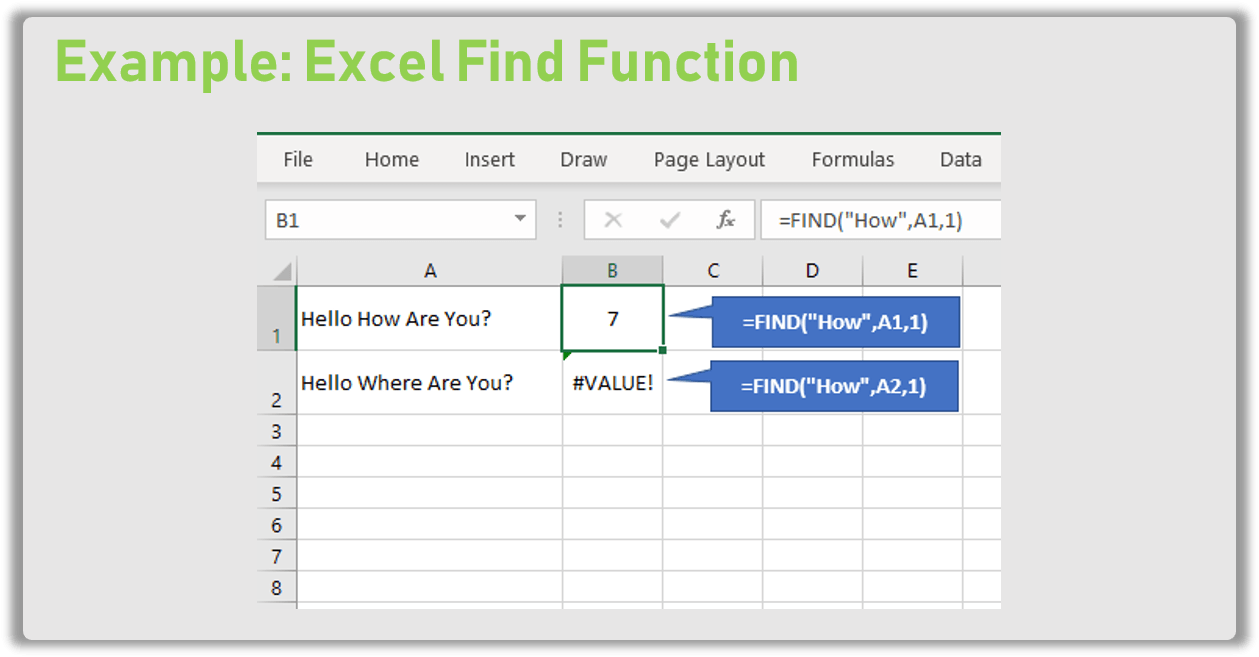Click the fill handle on cell B1
This screenshot has height=657, width=1259.
tap(661, 348)
